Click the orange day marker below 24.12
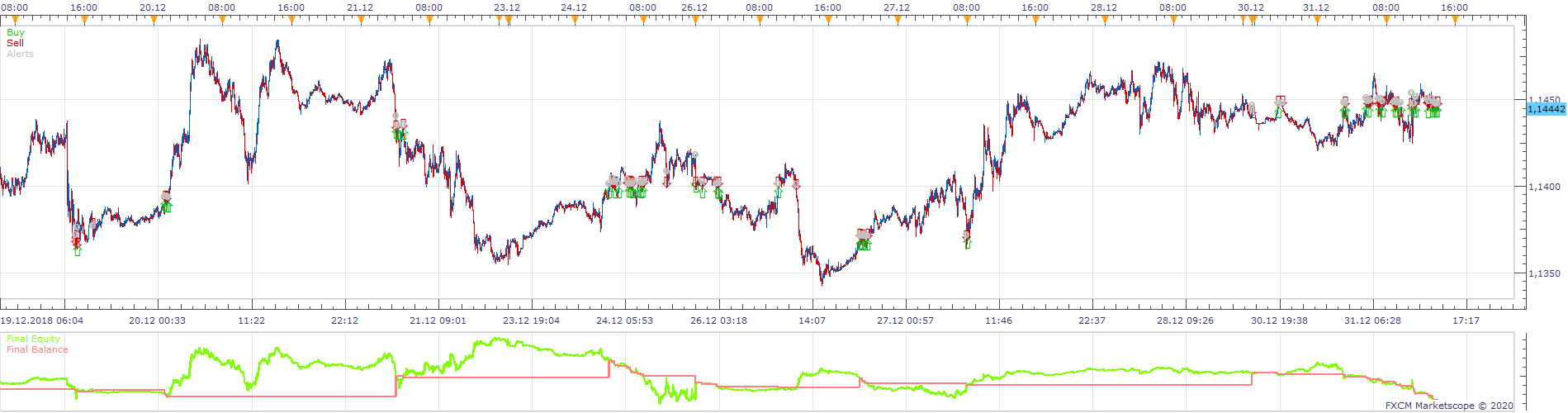The height and width of the screenshot is (413, 1568). 575,21
